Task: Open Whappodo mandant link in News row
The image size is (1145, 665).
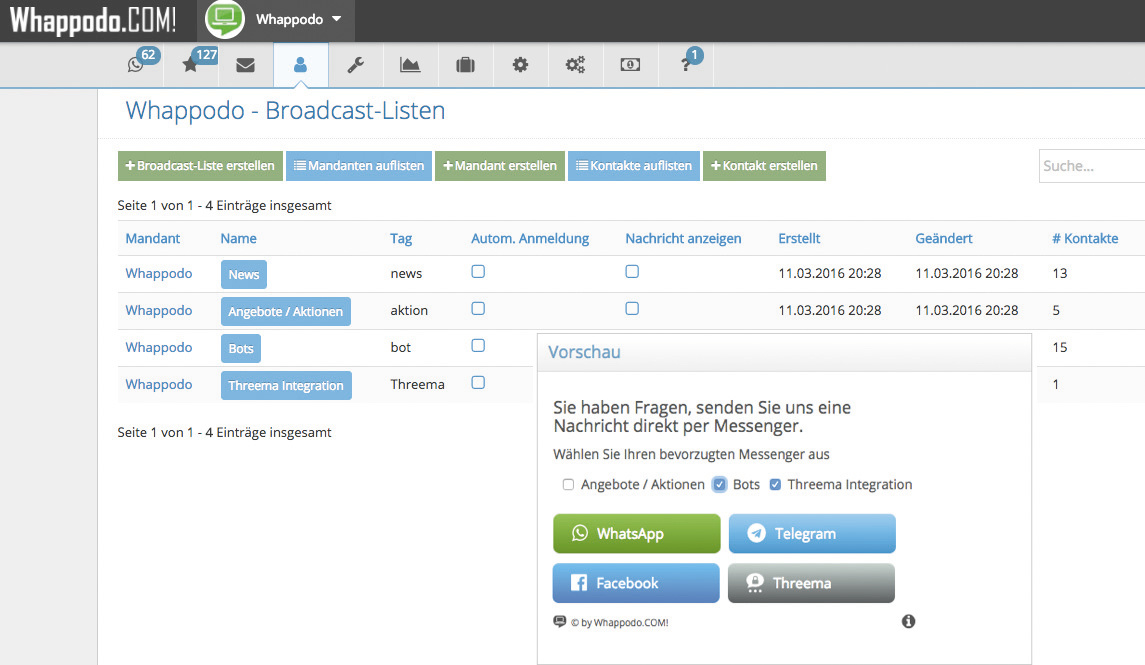Action: tap(158, 273)
